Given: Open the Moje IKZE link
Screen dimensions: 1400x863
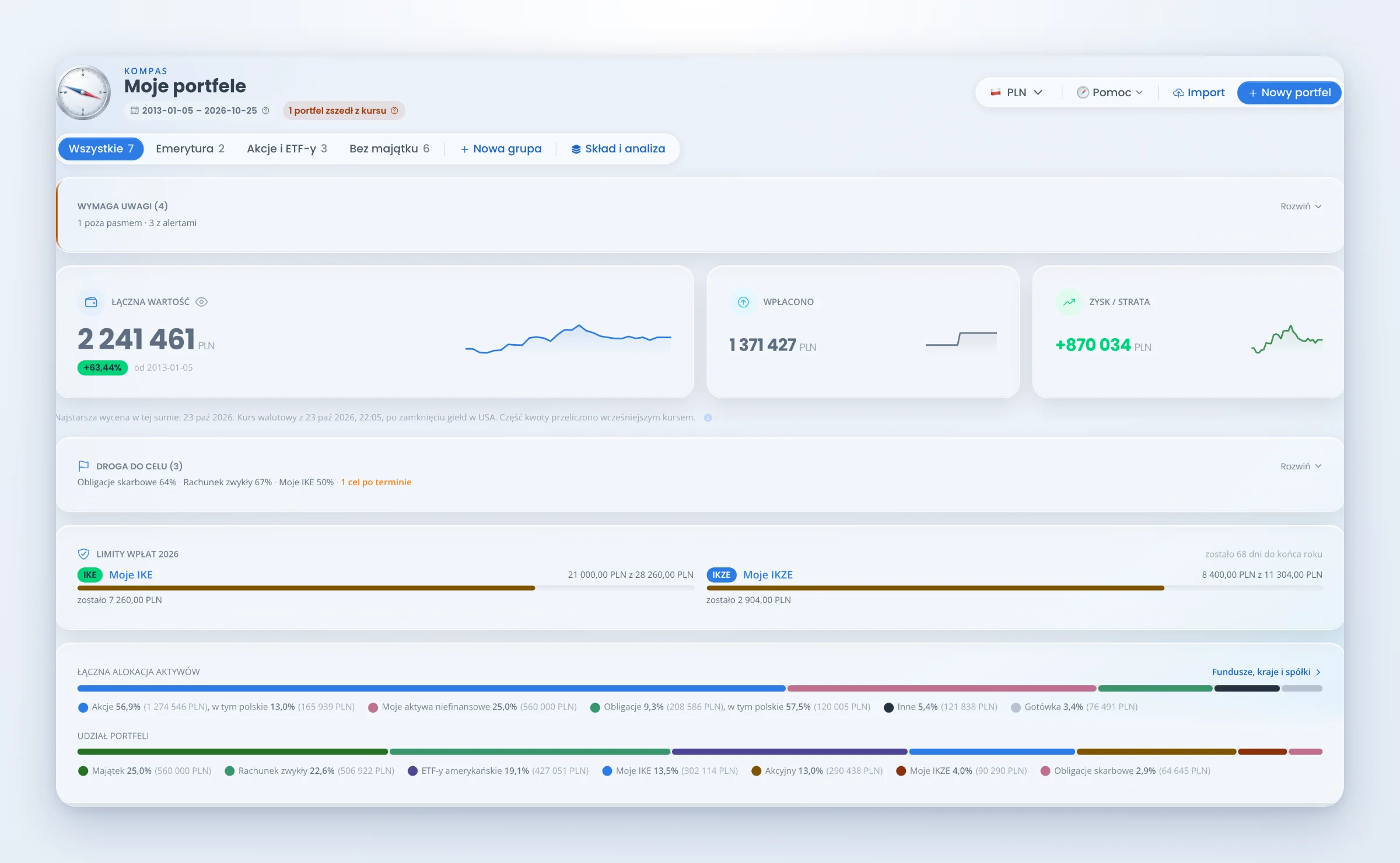Looking at the screenshot, I should (x=768, y=575).
